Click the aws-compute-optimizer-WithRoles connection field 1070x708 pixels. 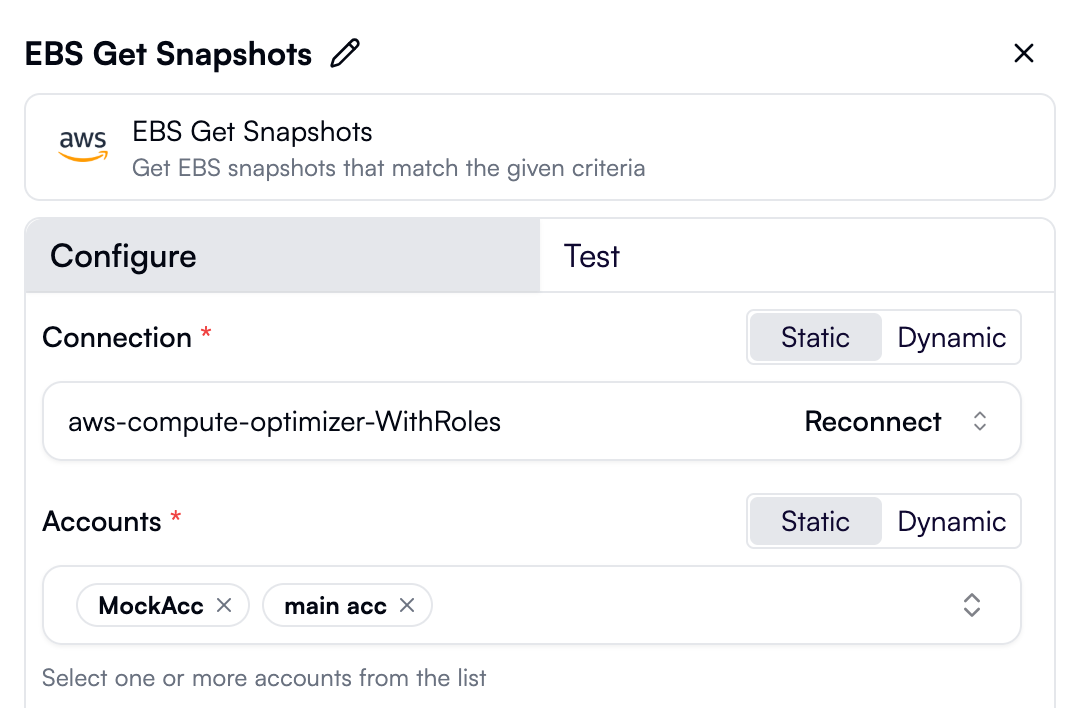tap(284, 421)
